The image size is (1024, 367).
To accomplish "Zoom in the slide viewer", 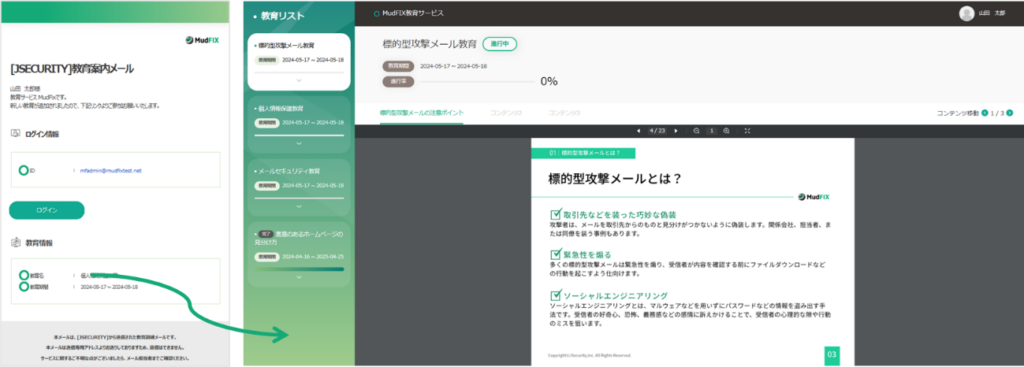I will pyautogui.click(x=726, y=131).
